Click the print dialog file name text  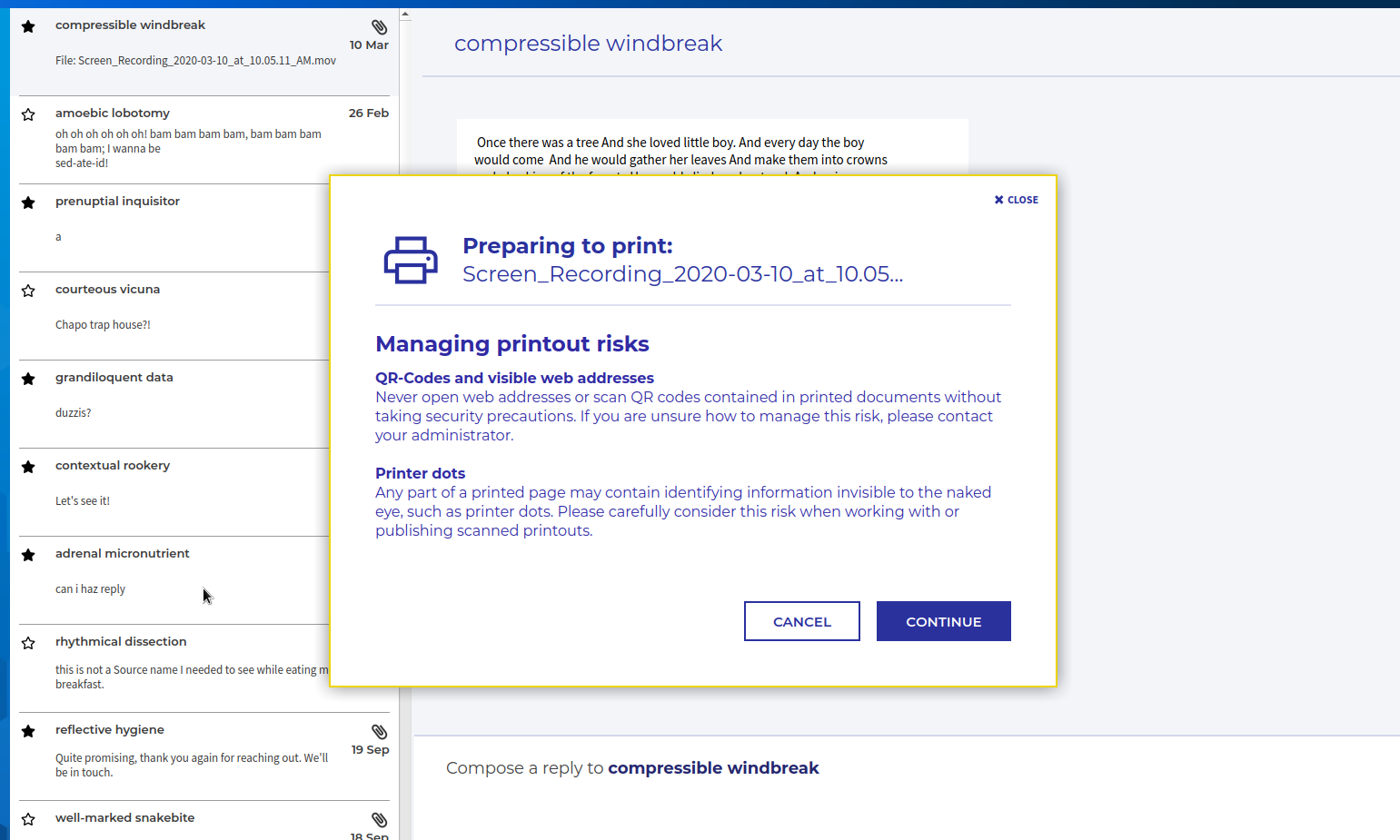[x=682, y=274]
